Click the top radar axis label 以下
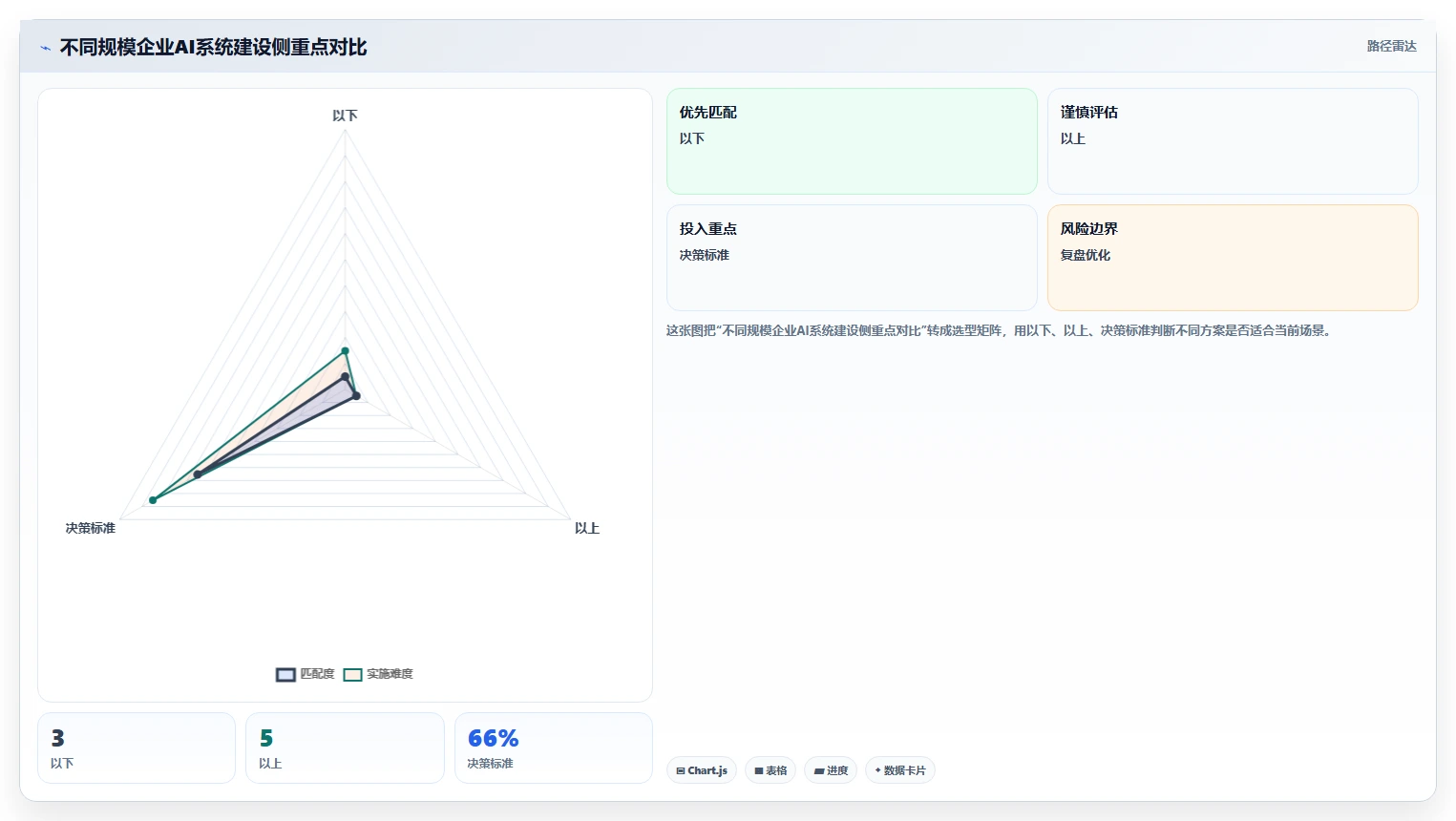The width and height of the screenshot is (1456, 821). click(x=345, y=116)
